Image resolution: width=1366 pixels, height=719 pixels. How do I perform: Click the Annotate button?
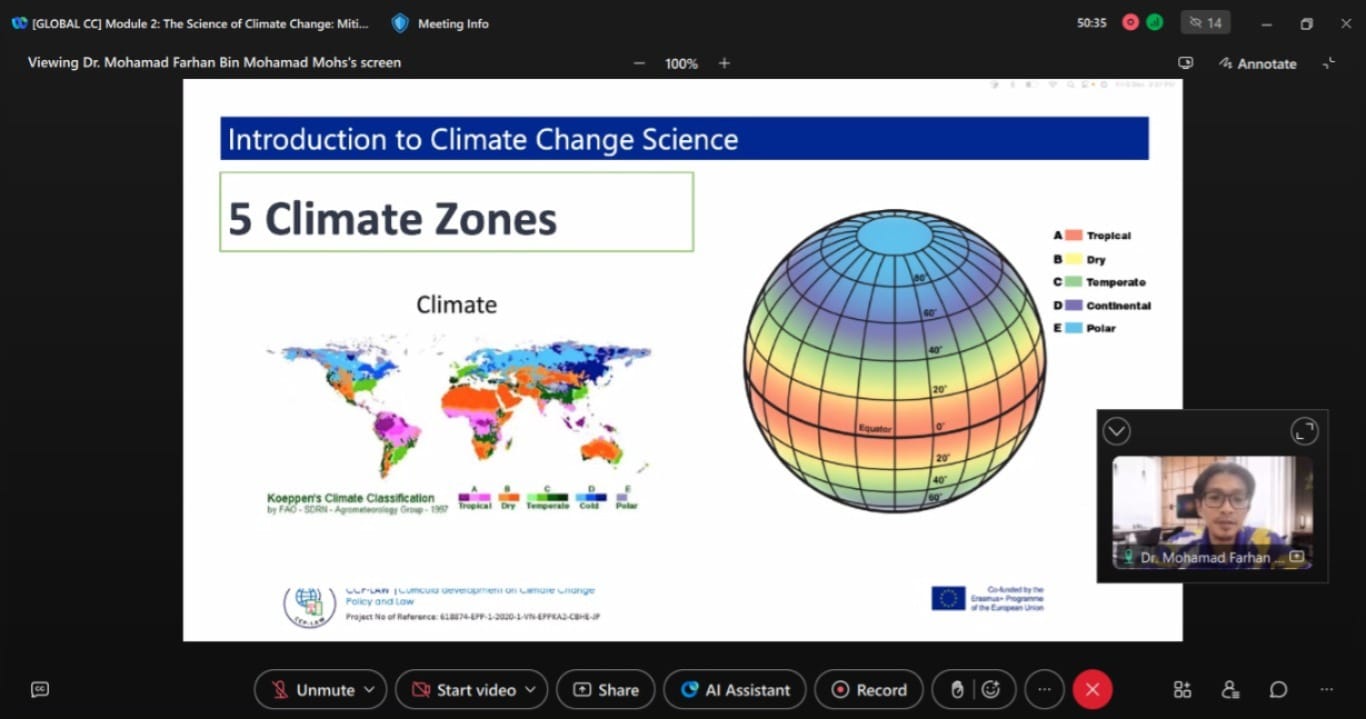click(1257, 63)
